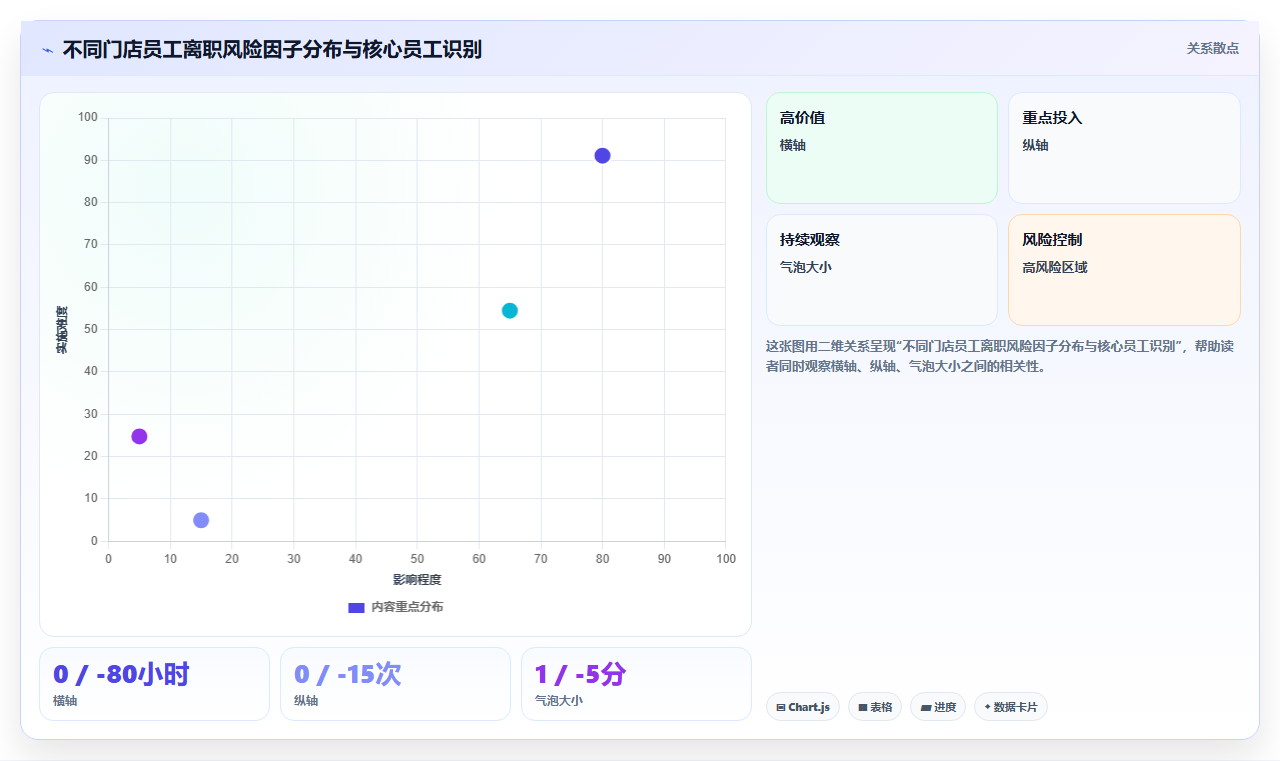The height and width of the screenshot is (761, 1280).
Task: Click the 实施难度 y-axis title
Action: (x=62, y=330)
